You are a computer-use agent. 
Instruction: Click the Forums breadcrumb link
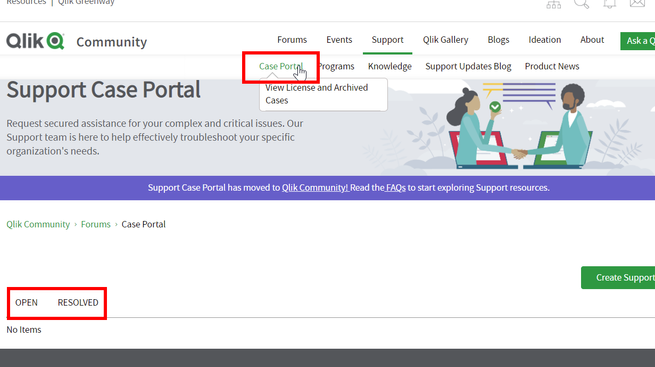coord(96,224)
